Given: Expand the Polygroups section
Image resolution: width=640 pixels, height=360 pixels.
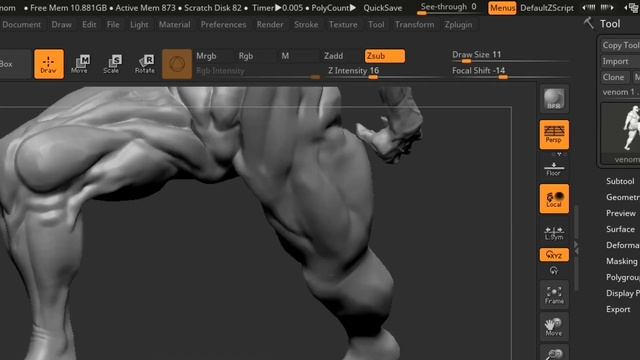Looking at the screenshot, I should point(622,277).
